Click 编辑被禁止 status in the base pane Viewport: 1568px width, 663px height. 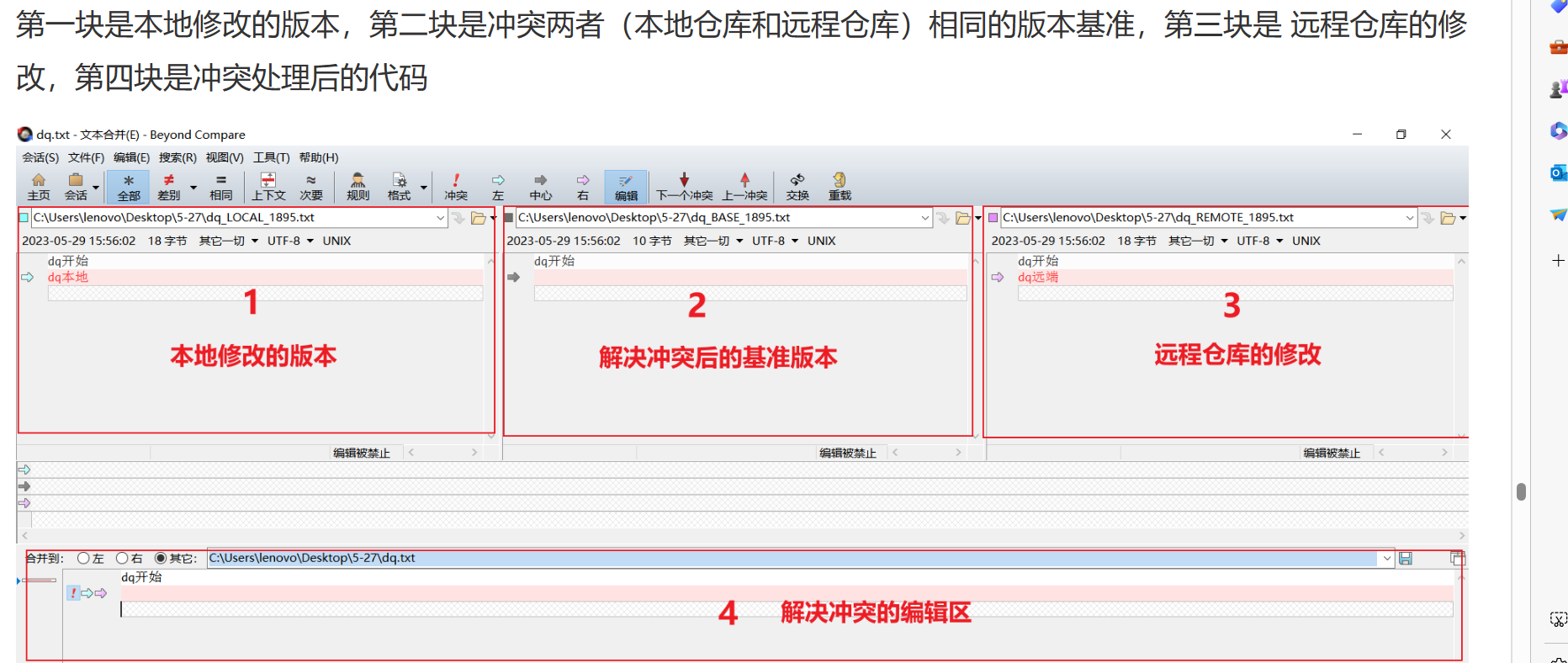(x=848, y=453)
